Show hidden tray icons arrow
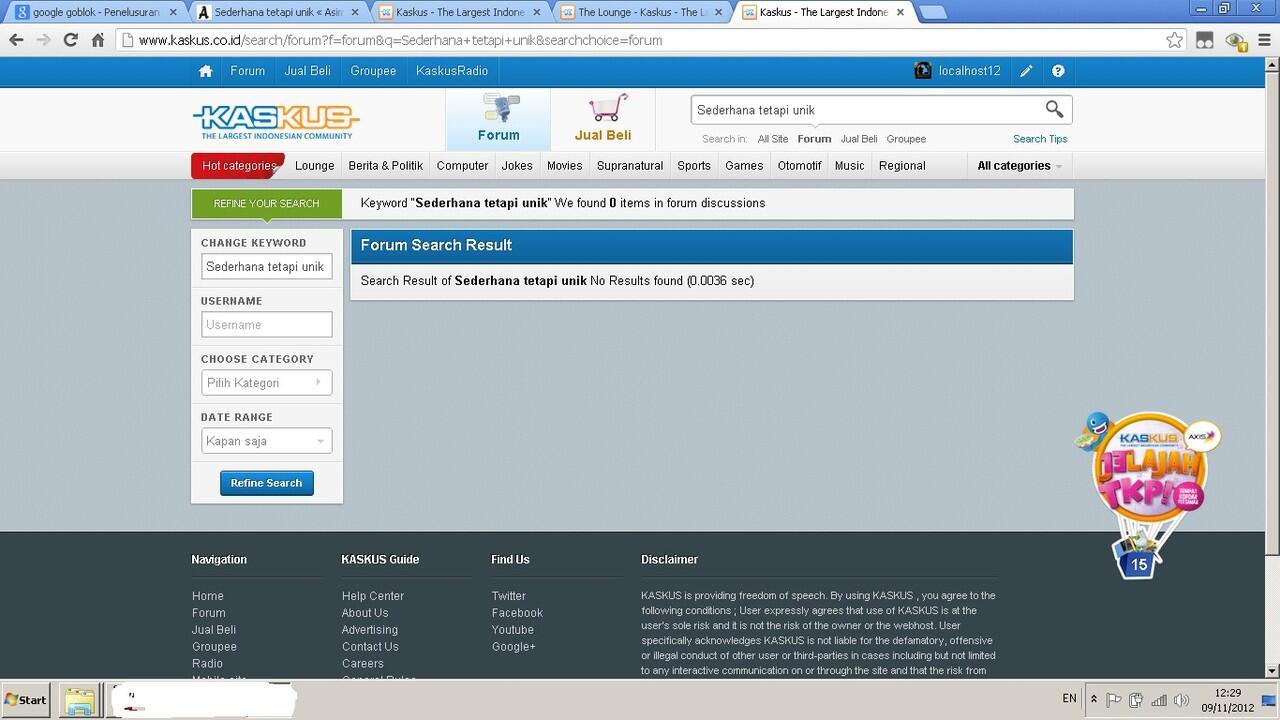Viewport: 1280px width, 720px height. (1093, 700)
